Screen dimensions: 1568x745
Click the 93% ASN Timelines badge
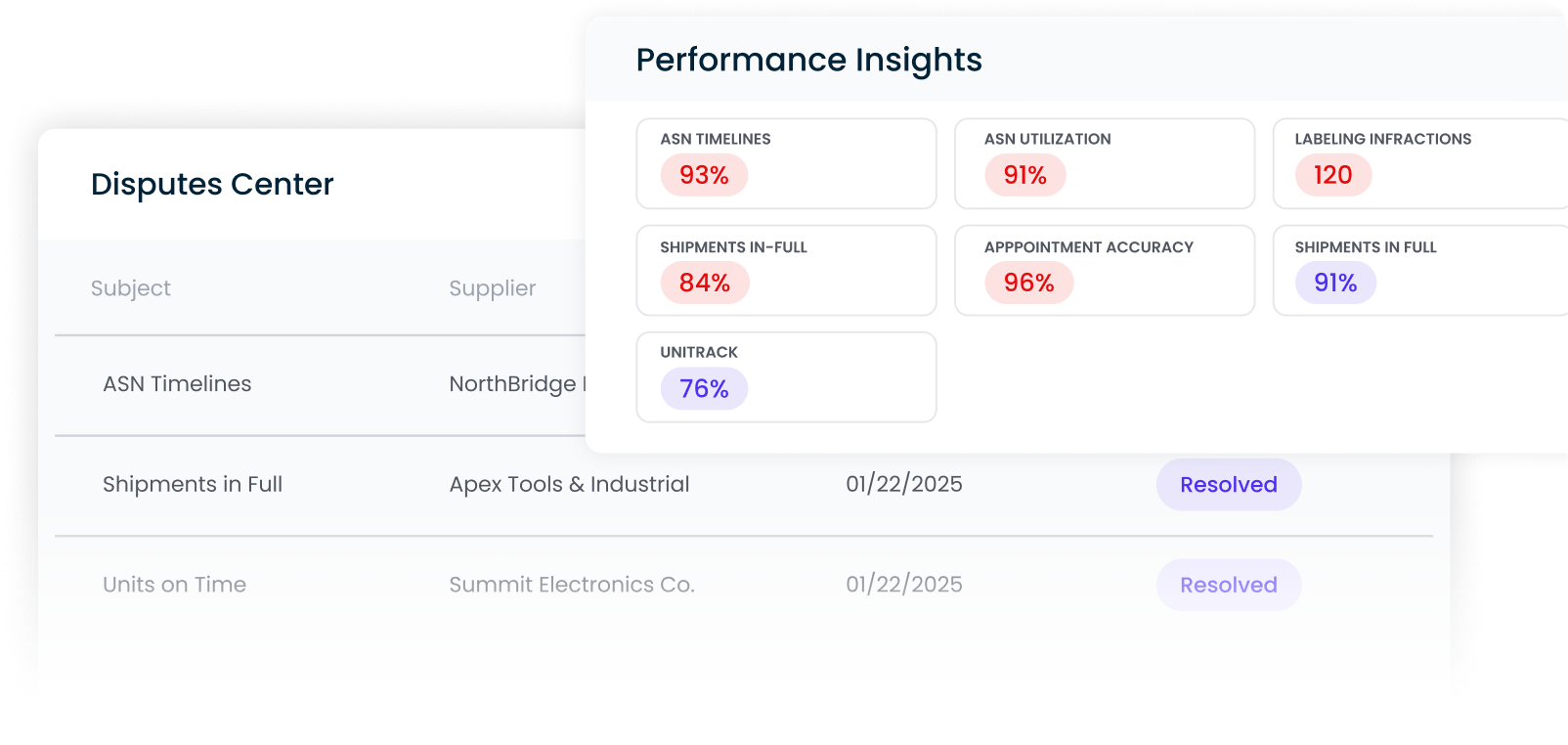tap(704, 176)
